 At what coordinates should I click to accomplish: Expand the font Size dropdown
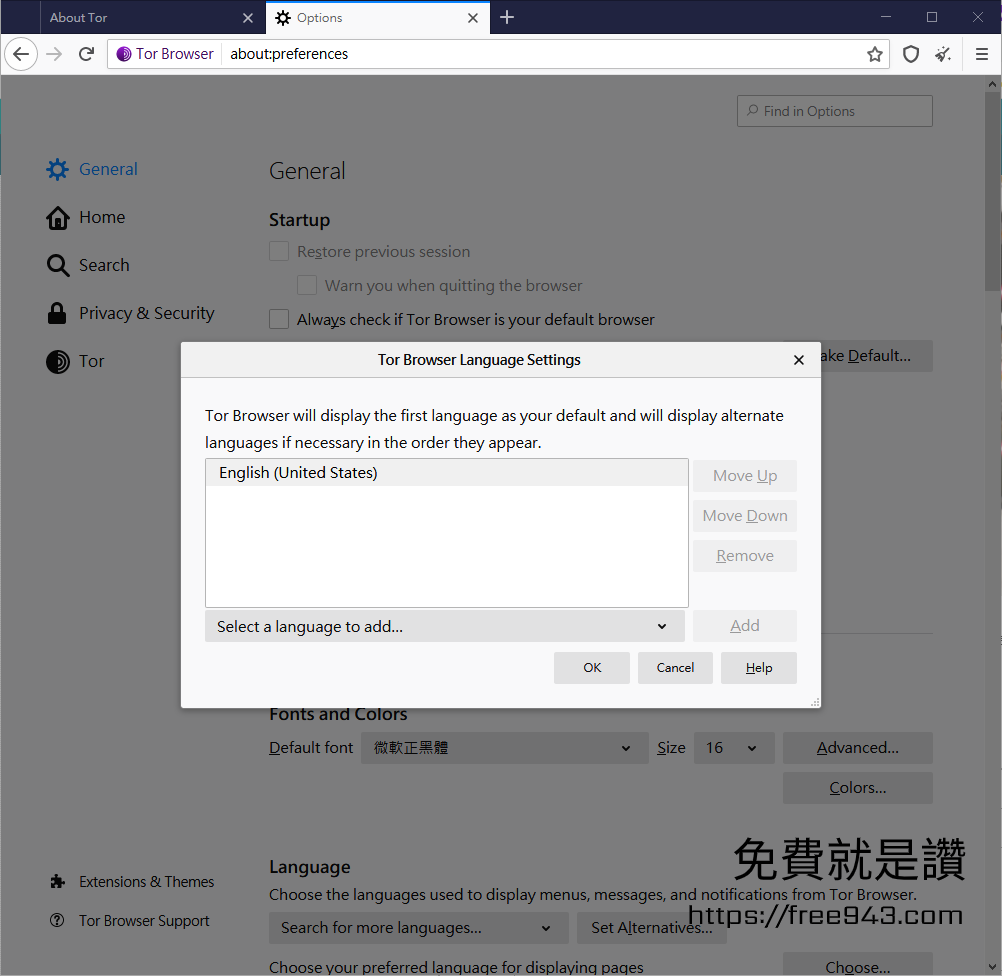pyautogui.click(x=733, y=747)
